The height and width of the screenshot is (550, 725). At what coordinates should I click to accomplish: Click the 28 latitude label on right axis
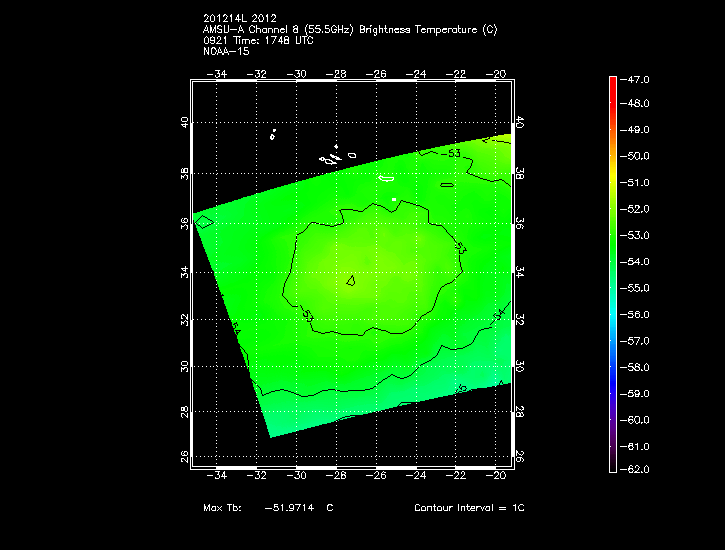[x=519, y=411]
